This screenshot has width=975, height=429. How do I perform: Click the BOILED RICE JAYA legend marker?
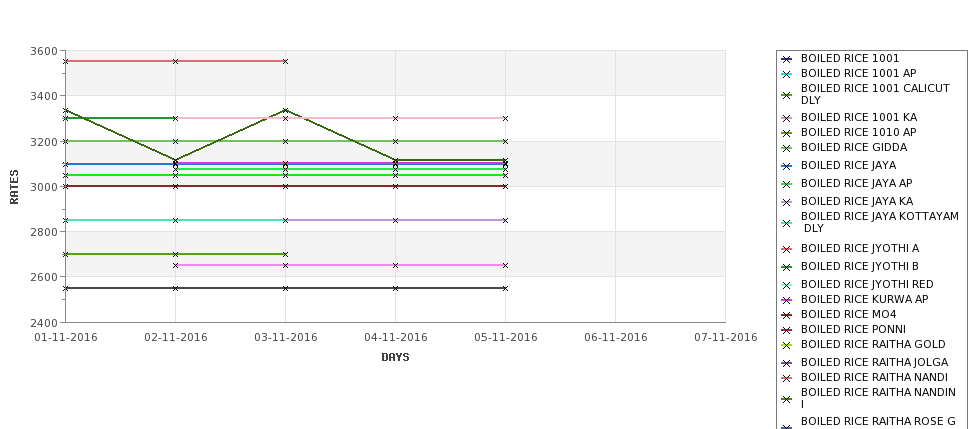(787, 167)
